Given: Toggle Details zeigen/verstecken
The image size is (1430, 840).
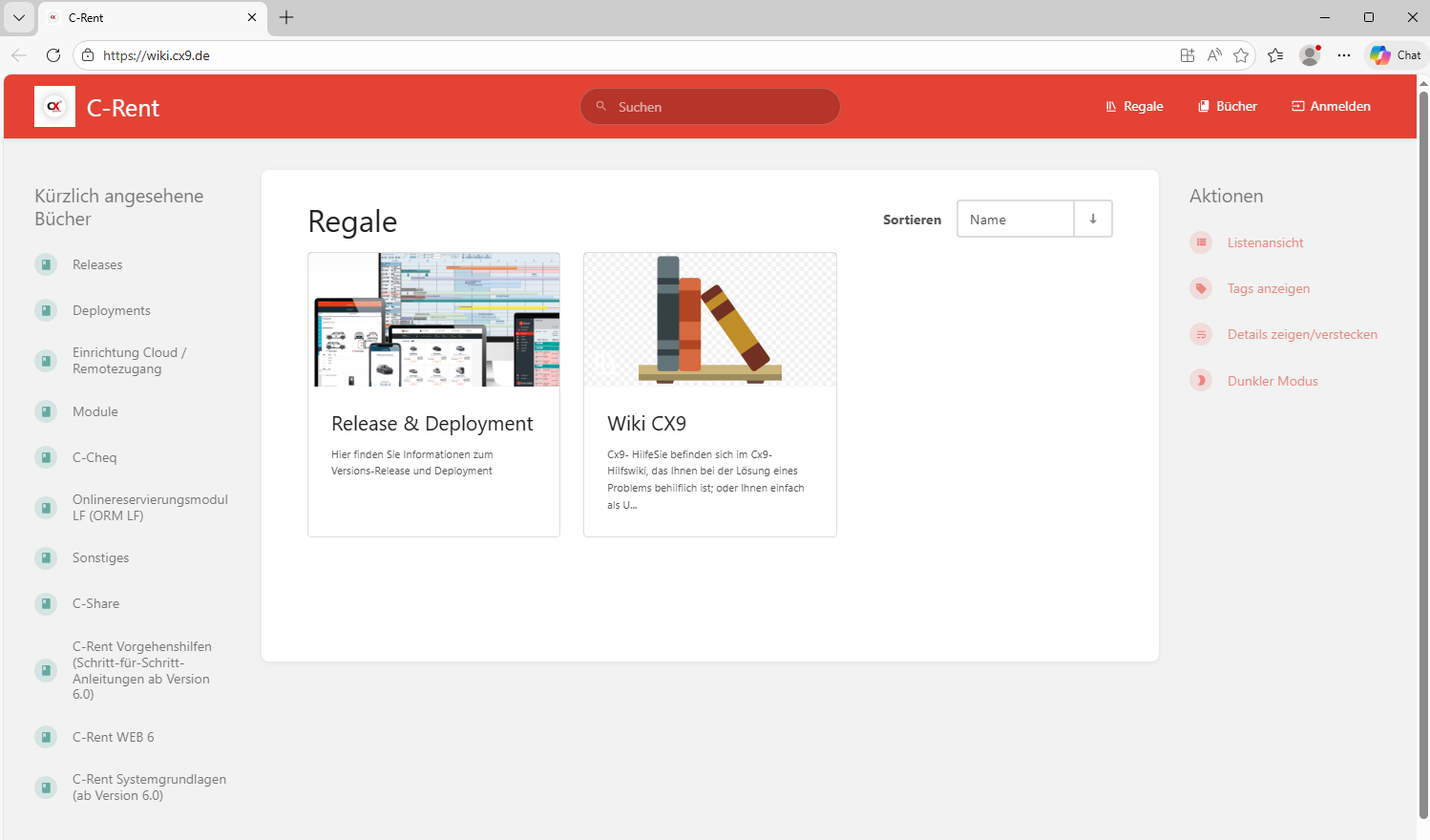Looking at the screenshot, I should 1301,334.
